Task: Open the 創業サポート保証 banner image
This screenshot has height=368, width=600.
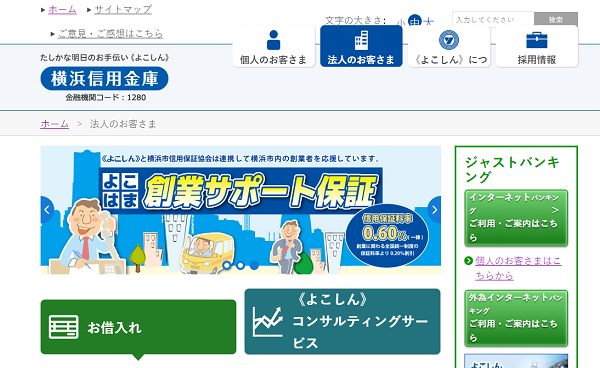Action: point(241,210)
